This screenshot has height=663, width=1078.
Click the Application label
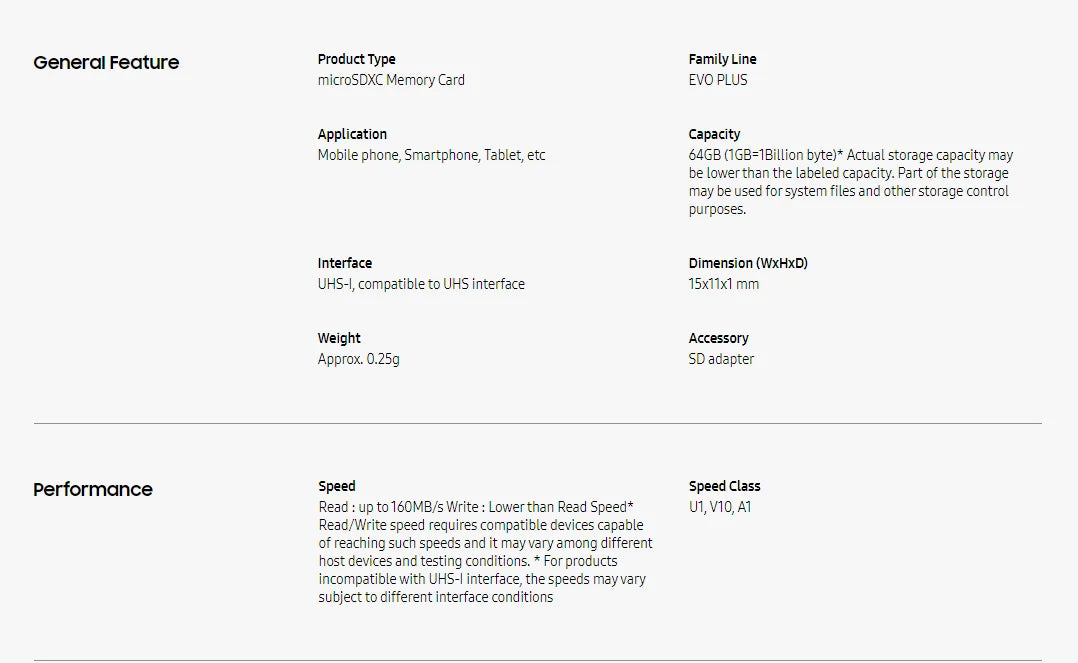click(x=352, y=134)
